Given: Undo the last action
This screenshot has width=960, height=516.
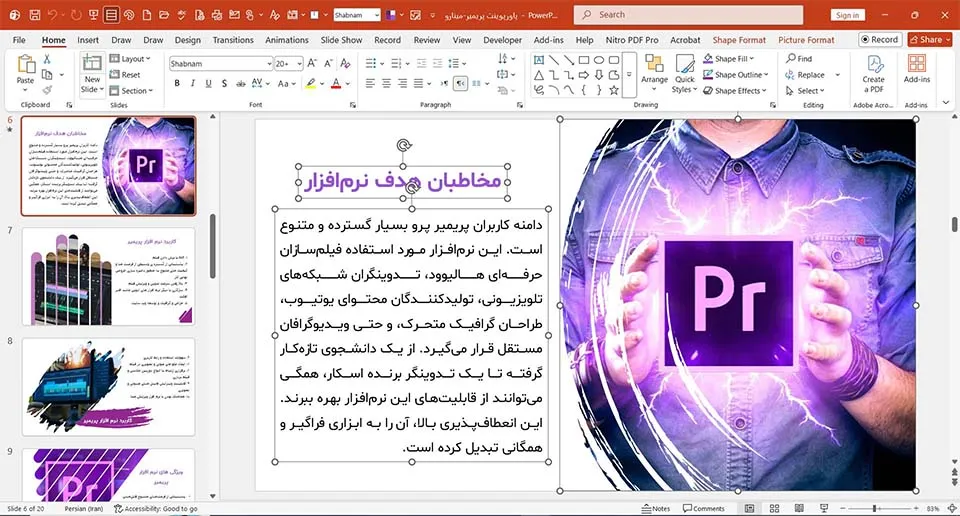Looking at the screenshot, I should coord(53,15).
